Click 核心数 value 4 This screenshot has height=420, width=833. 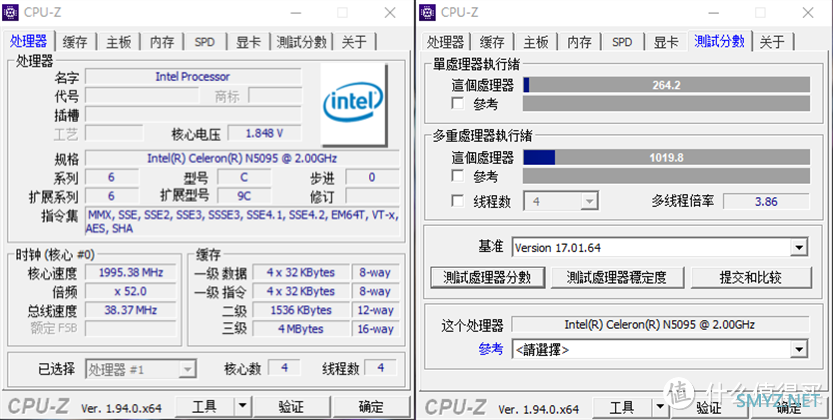pos(285,368)
